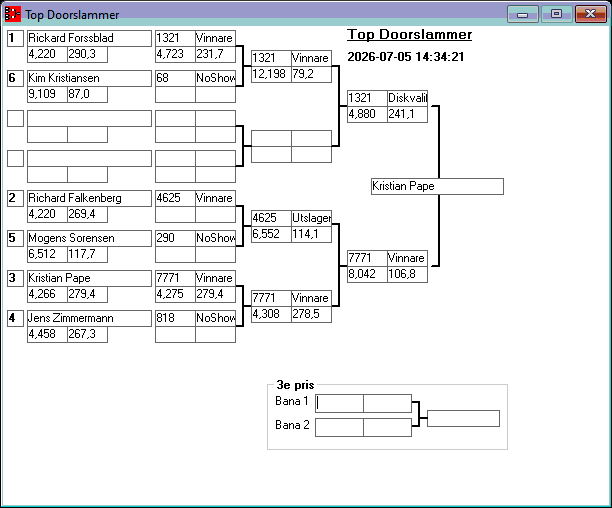Click Jens Zimmermann's speed 267,3
Screen dimensions: 612x508
(87, 334)
